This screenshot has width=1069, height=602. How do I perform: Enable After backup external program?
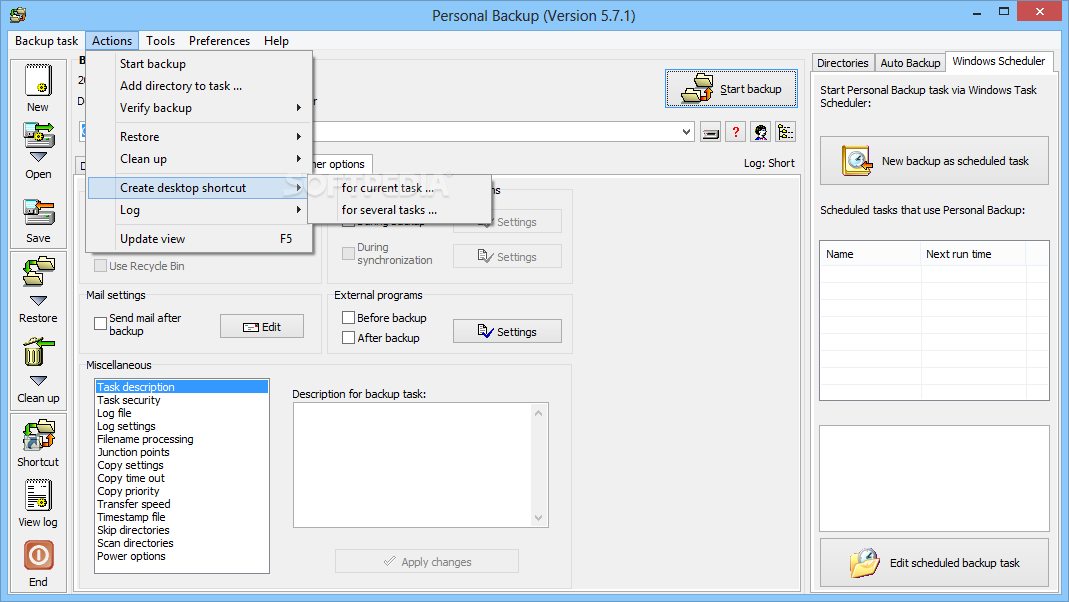(348, 337)
